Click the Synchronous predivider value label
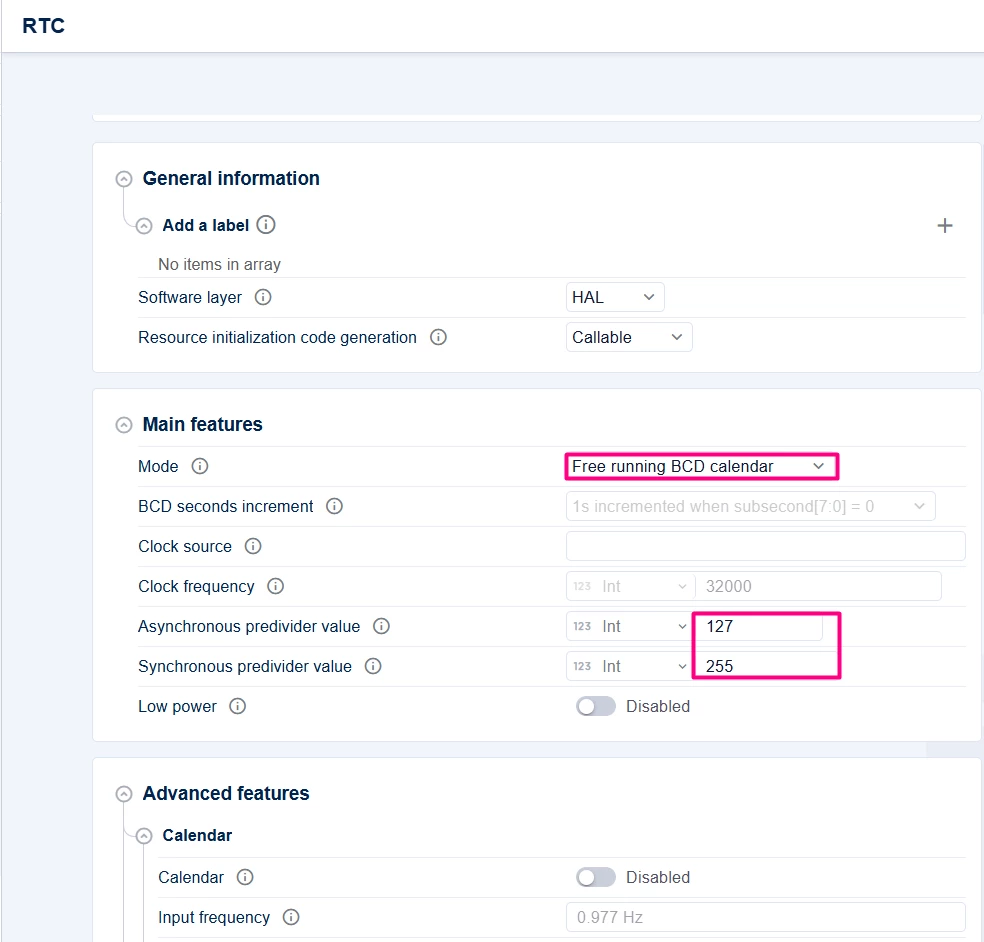 pos(245,666)
